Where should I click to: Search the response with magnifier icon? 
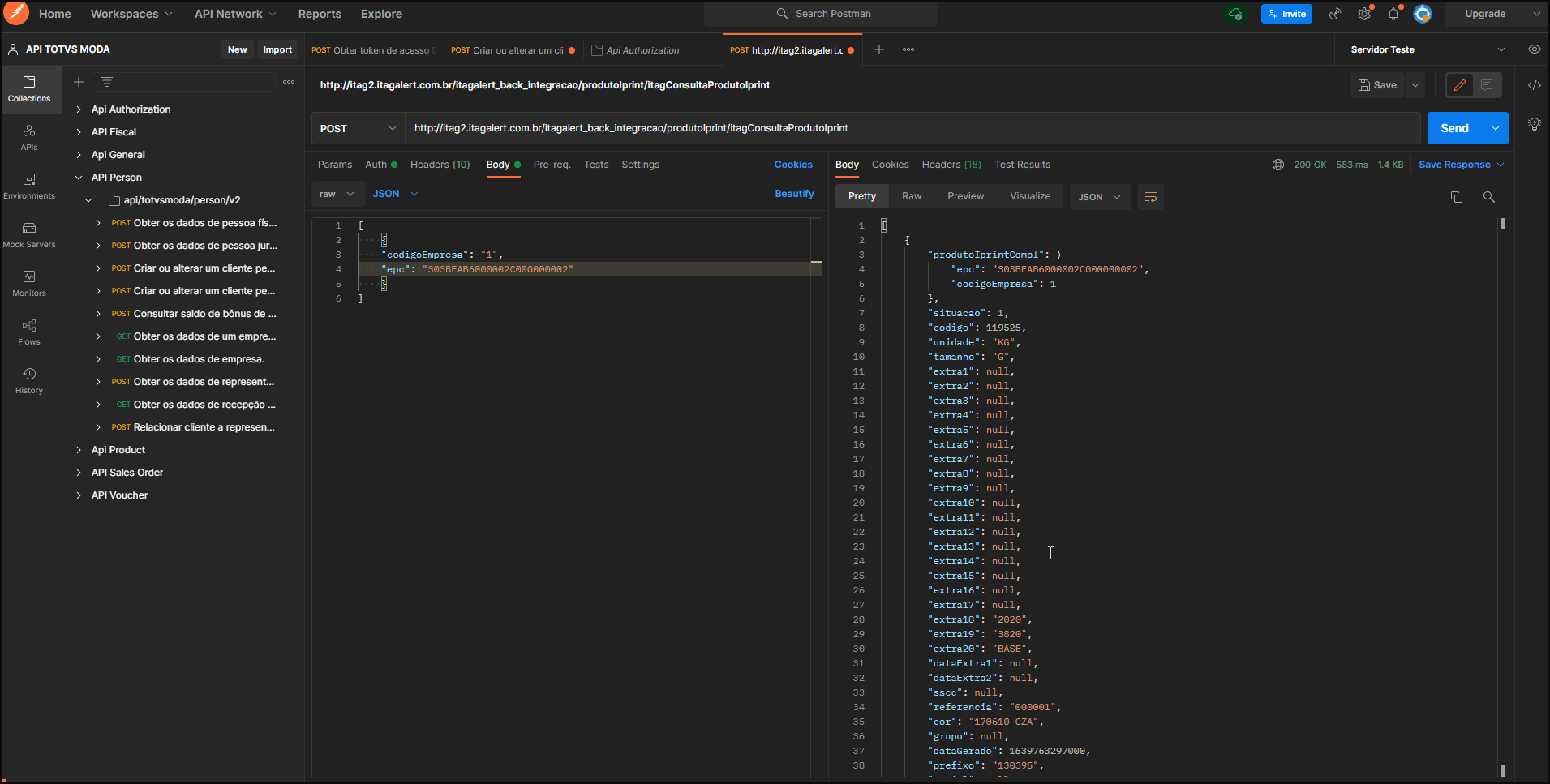[1488, 197]
